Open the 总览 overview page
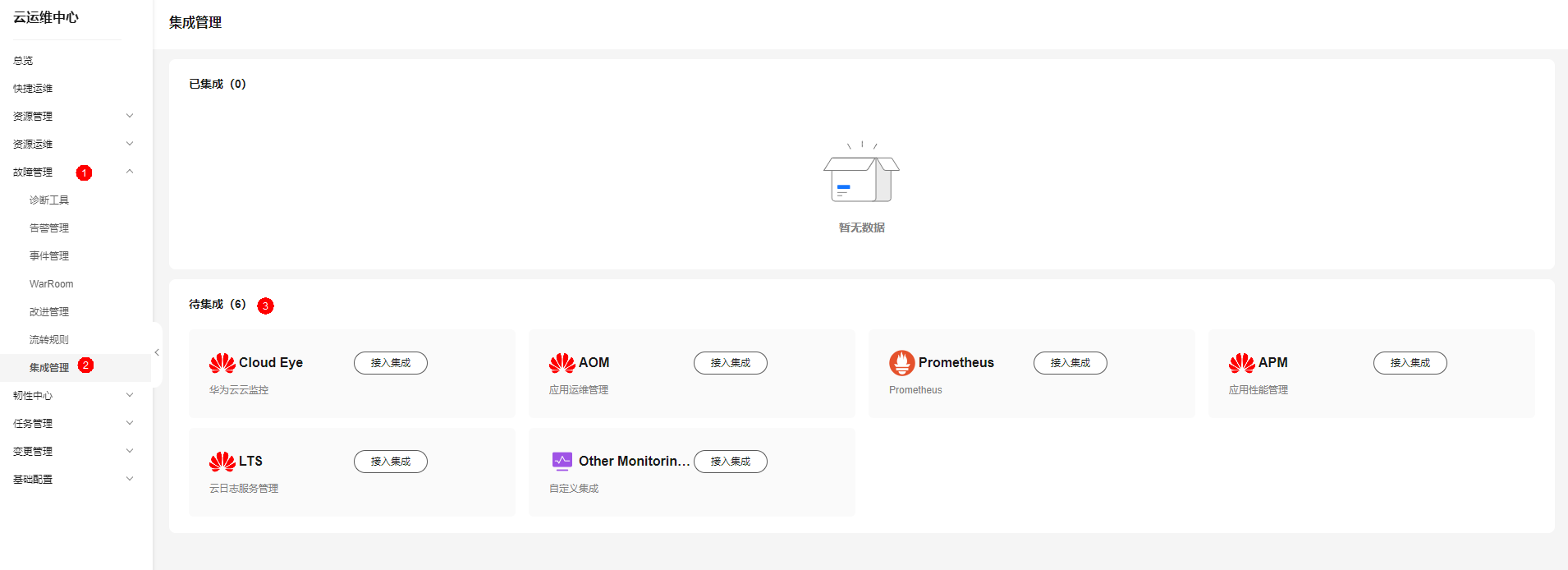 [23, 61]
